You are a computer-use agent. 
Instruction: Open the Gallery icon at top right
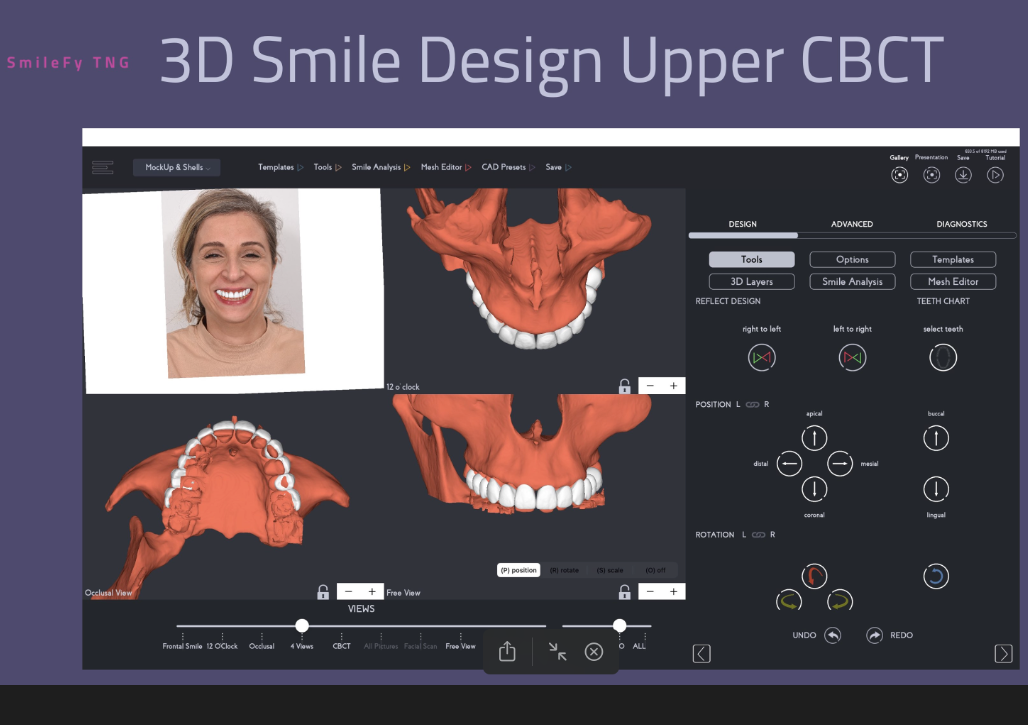point(900,174)
